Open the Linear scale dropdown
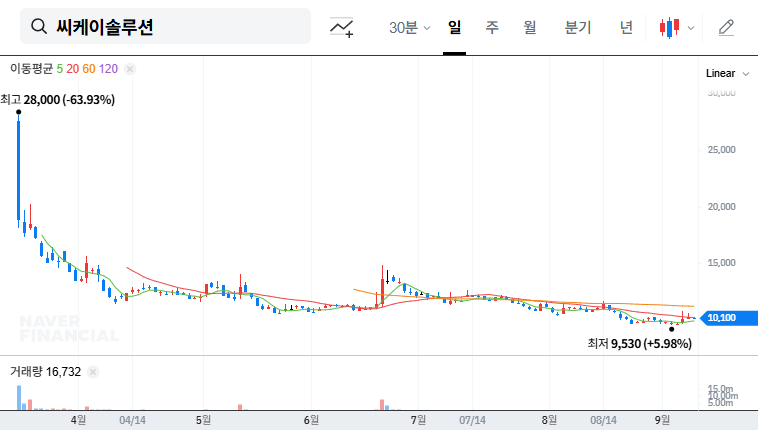 727,74
